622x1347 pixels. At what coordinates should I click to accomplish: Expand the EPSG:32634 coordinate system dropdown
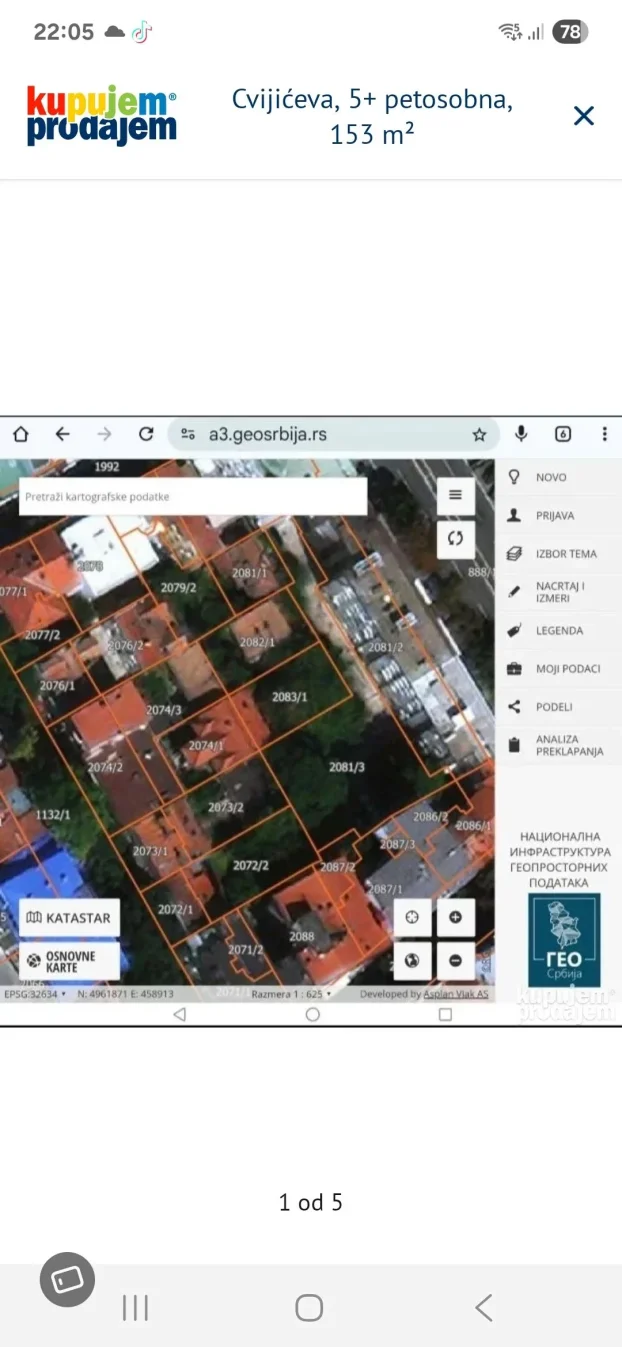[x=35, y=995]
